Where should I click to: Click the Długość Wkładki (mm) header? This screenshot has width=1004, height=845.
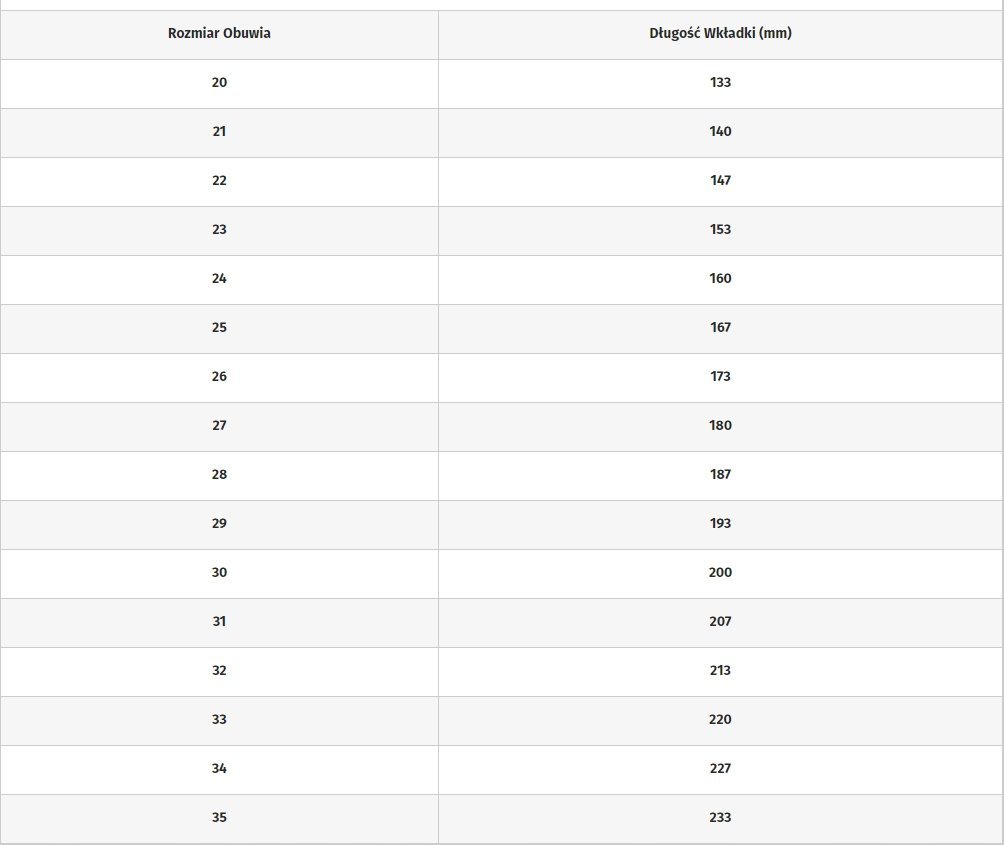pyautogui.click(x=720, y=35)
